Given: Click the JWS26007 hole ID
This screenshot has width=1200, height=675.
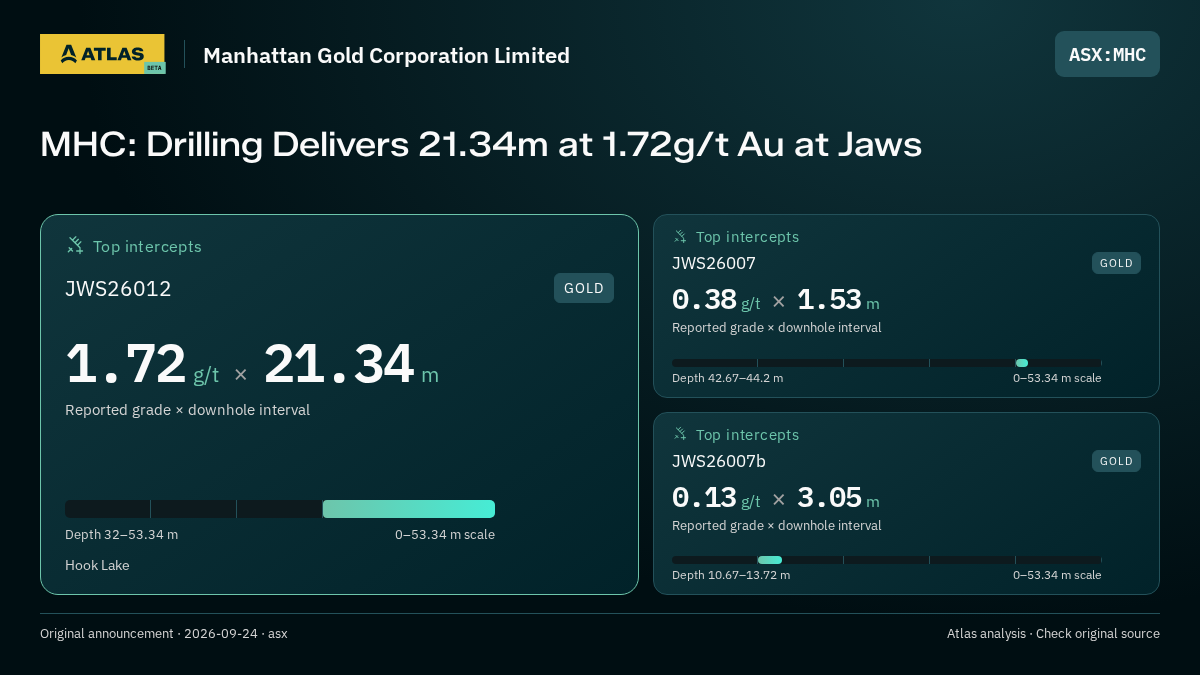Looking at the screenshot, I should (714, 263).
